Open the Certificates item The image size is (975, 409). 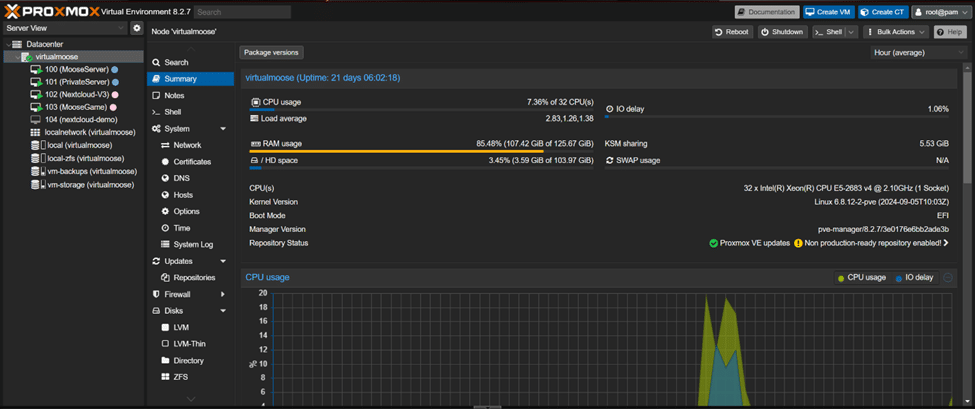[x=190, y=162]
